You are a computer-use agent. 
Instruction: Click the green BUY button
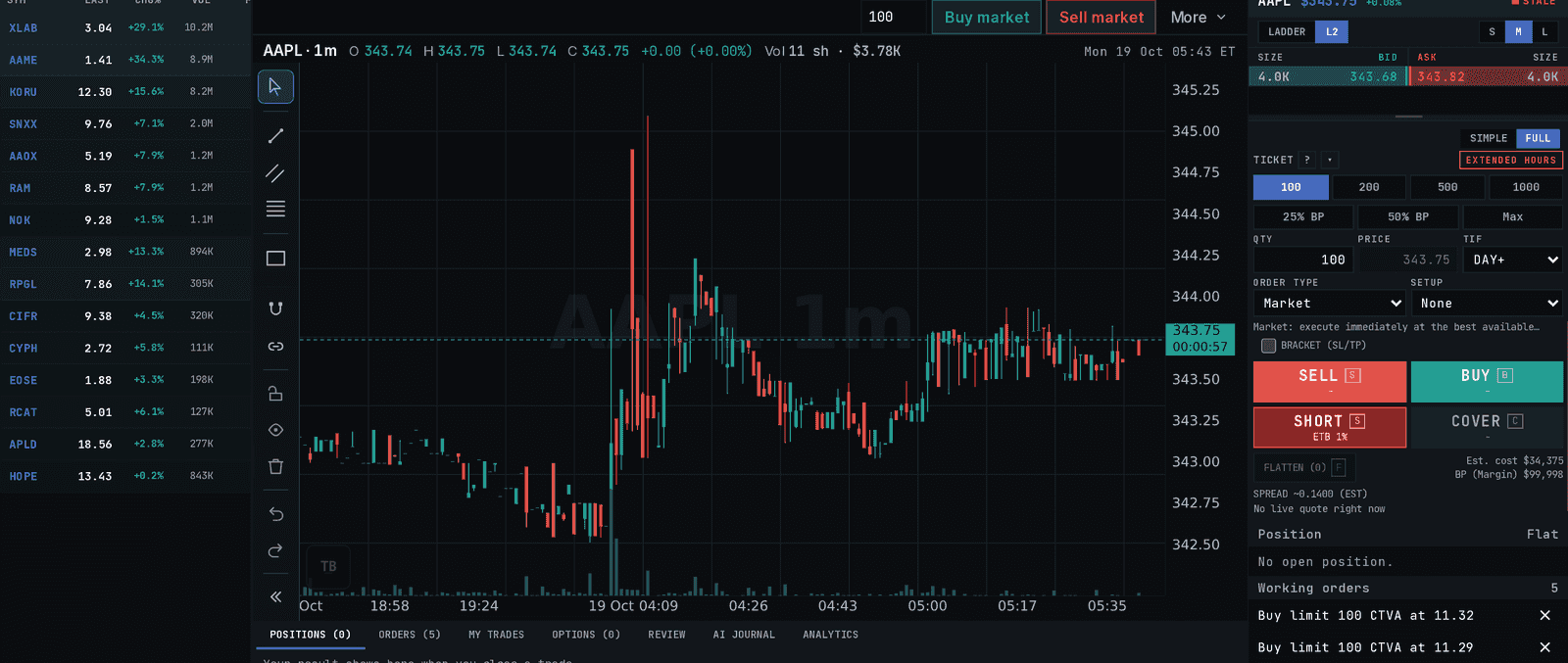(x=1487, y=382)
